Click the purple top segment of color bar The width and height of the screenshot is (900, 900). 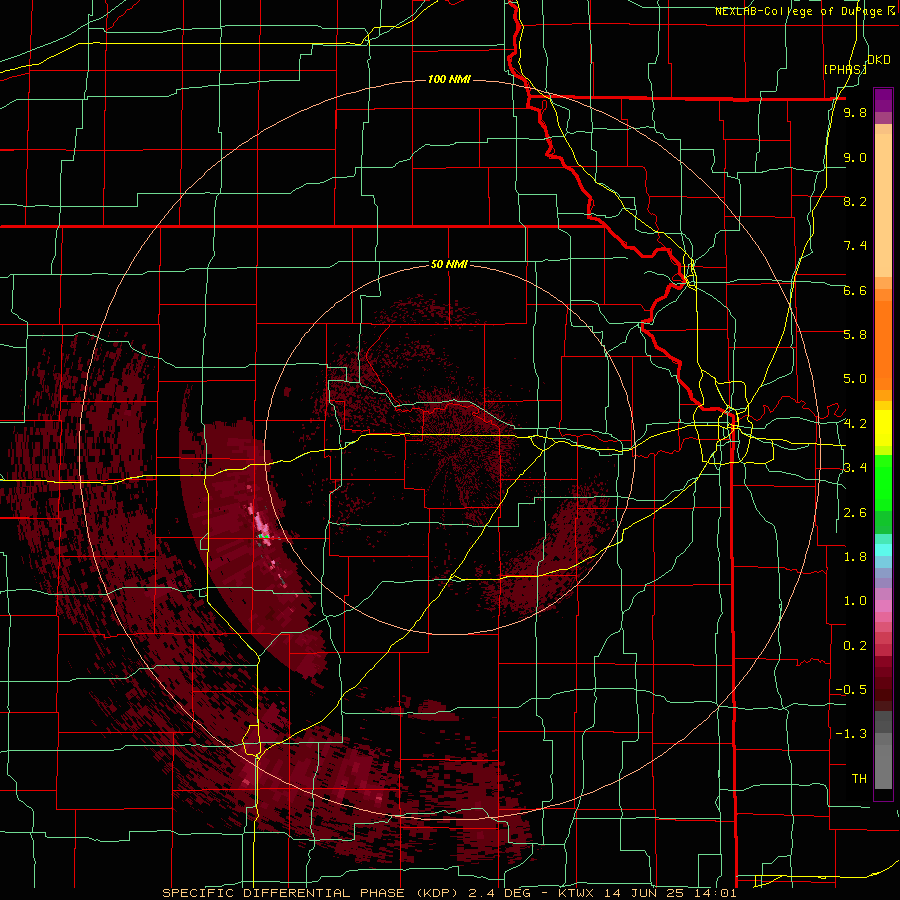pos(883,100)
